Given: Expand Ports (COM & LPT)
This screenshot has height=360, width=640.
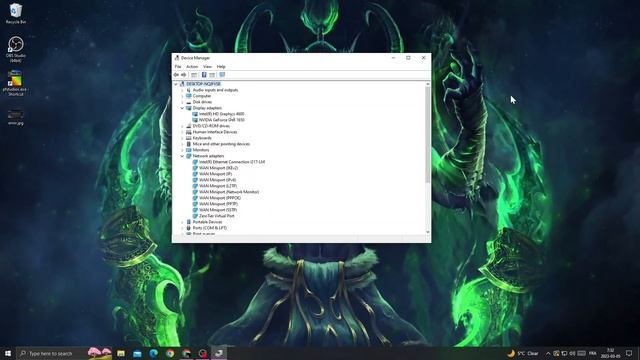Looking at the screenshot, I should tap(182, 228).
